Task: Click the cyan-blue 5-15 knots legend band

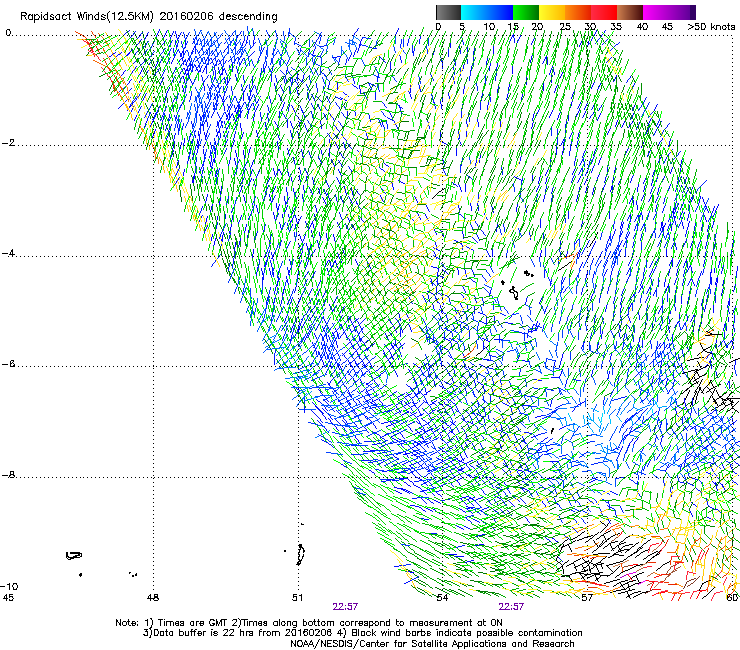Action: tap(487, 13)
